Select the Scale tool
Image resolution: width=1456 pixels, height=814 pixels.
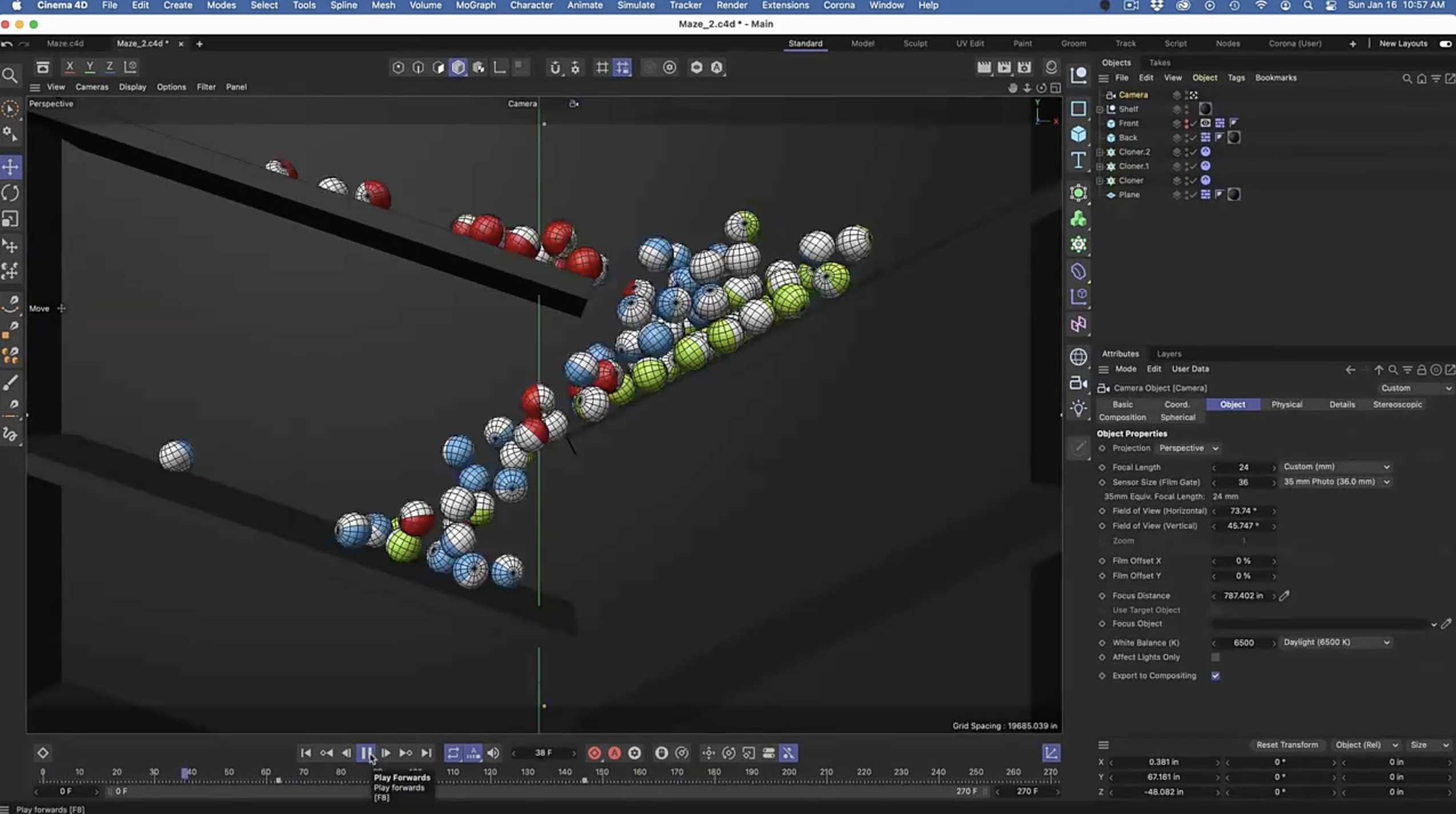(x=11, y=219)
